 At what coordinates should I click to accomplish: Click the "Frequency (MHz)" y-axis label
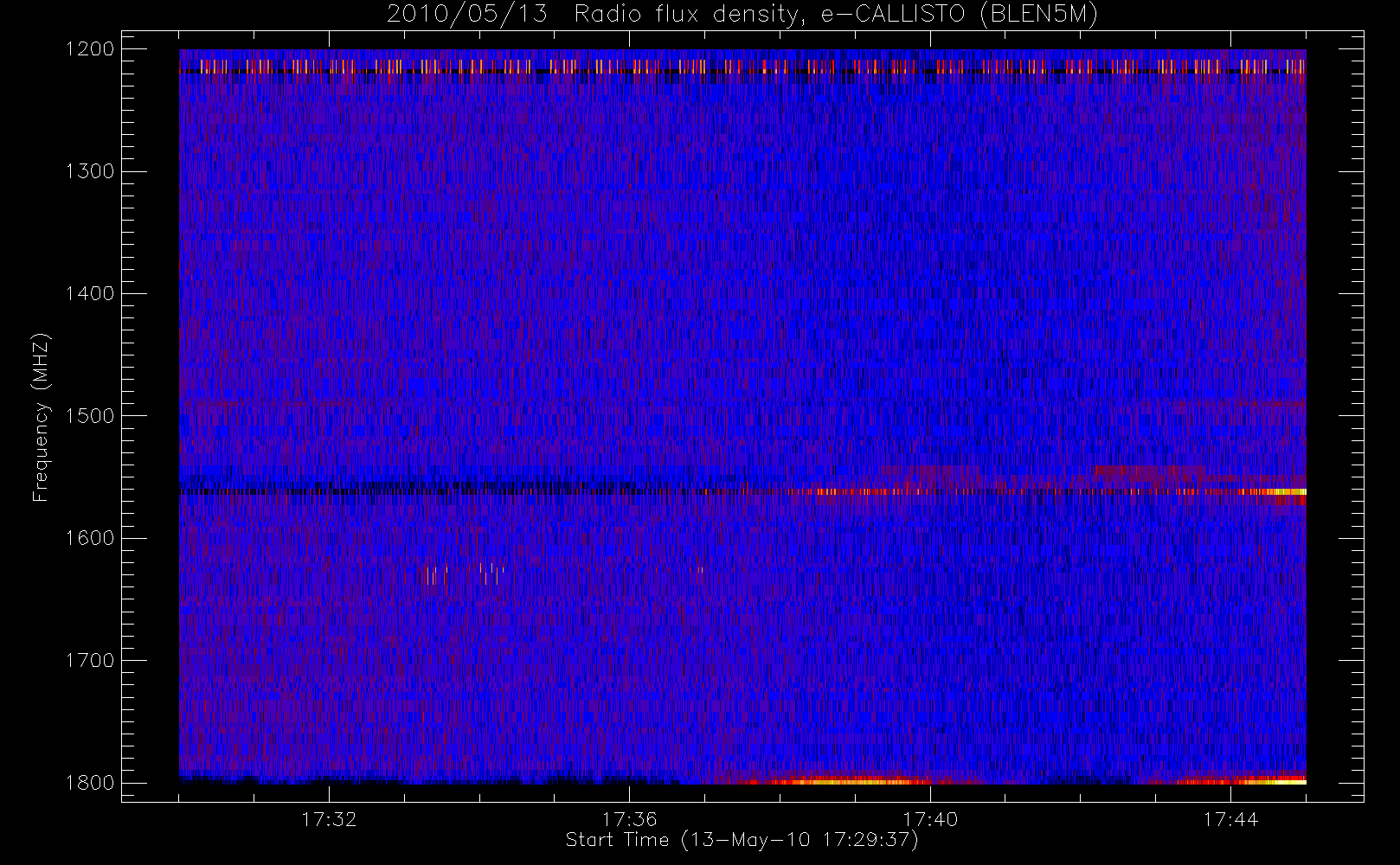click(41, 417)
